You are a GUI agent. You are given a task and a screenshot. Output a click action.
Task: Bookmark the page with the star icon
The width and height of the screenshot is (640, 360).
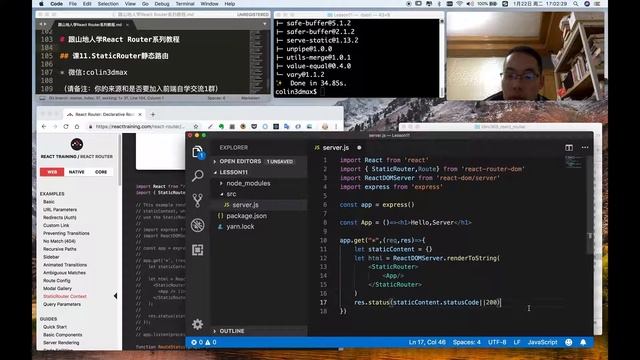pos(196,127)
